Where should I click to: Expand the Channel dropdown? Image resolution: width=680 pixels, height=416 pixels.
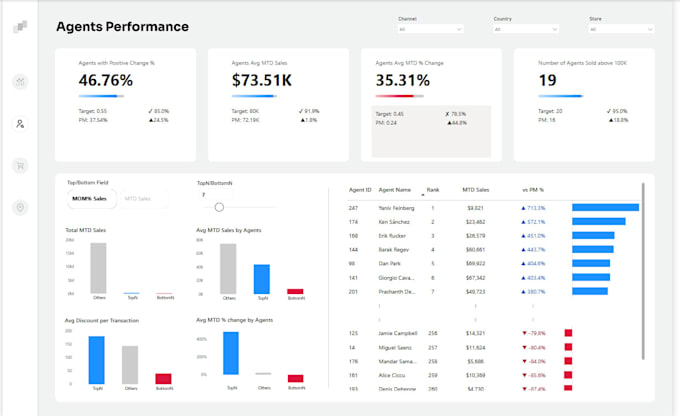tap(430, 29)
